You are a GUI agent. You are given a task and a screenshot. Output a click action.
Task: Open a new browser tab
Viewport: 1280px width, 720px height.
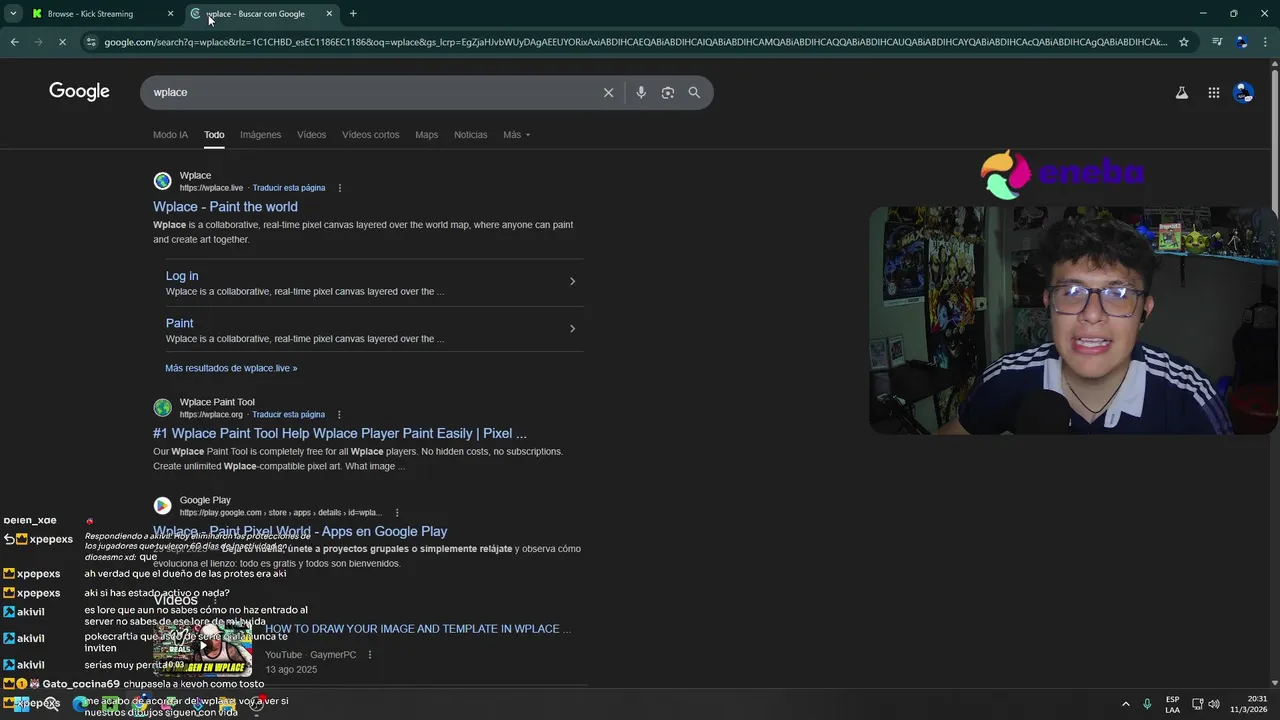tap(353, 14)
